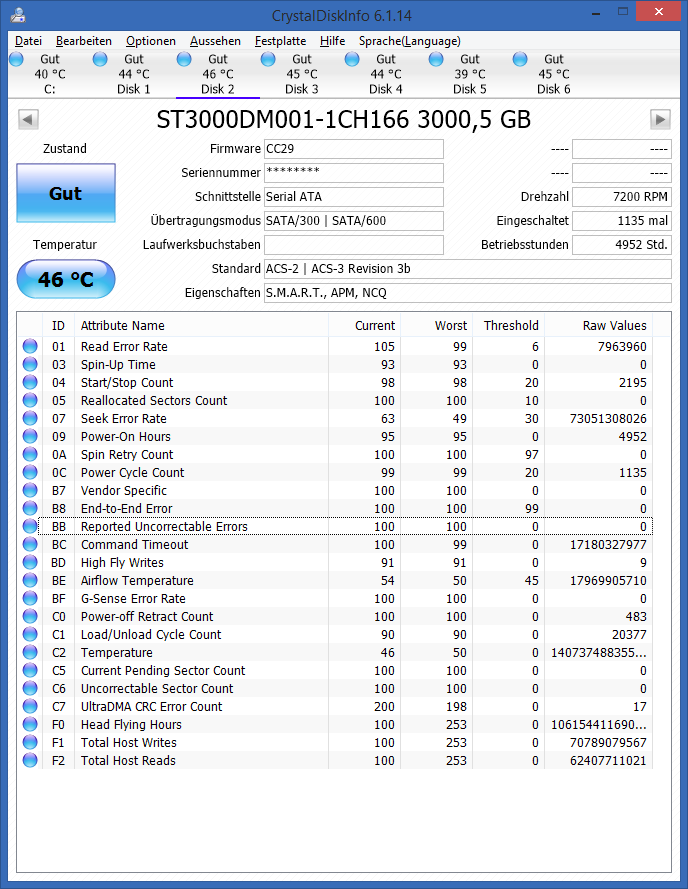This screenshot has width=688, height=889.
Task: Click status icon for Current Pending Sector Count
Action: coord(30,670)
